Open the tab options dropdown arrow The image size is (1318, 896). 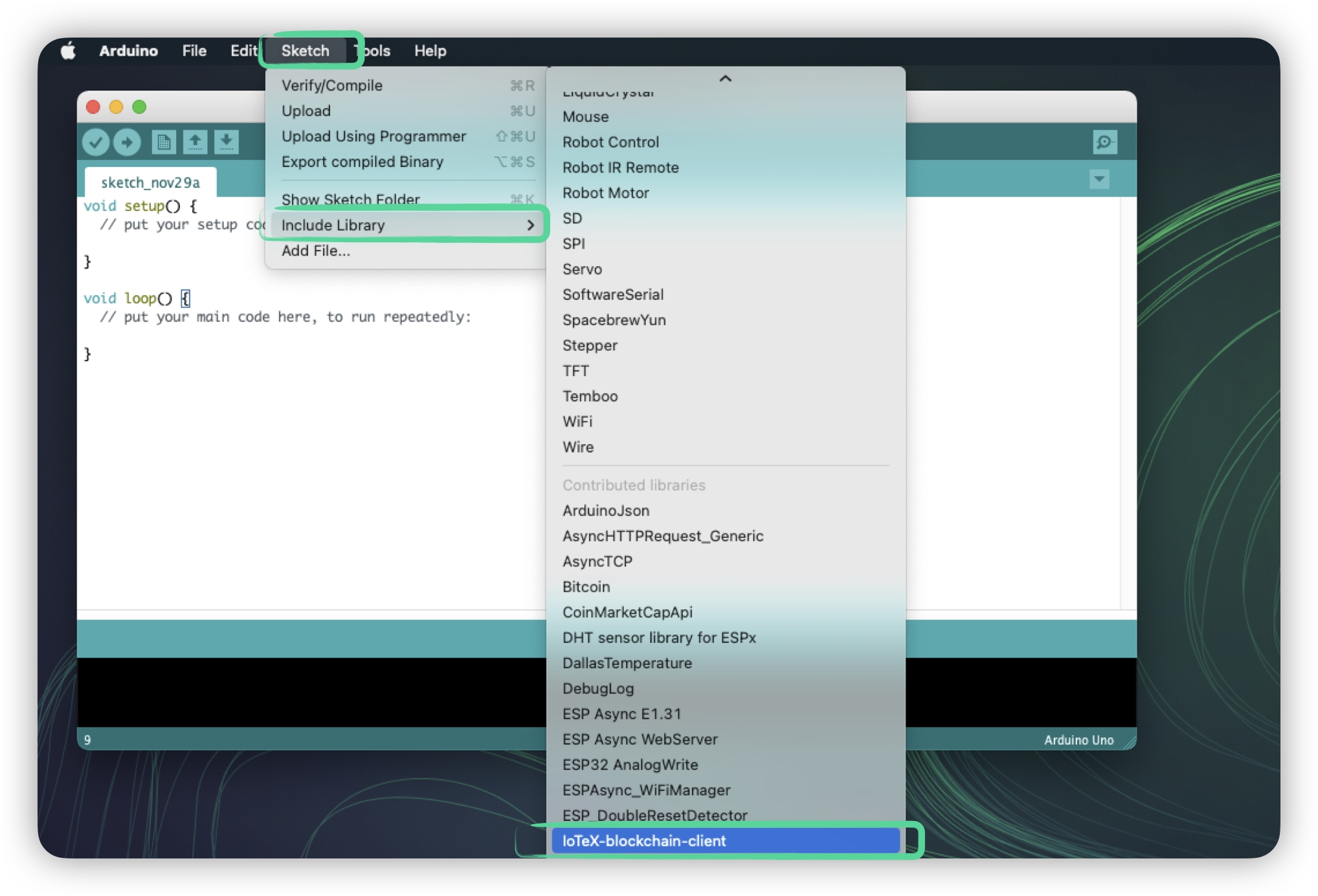tap(1099, 179)
